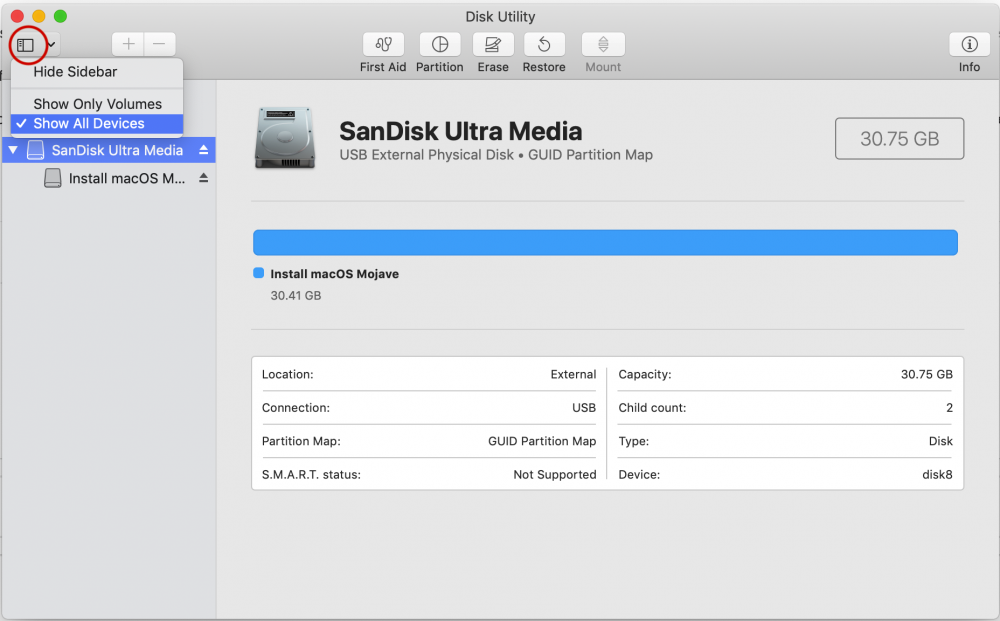The height and width of the screenshot is (621, 1000).
Task: Click the GUID Partition Map table value
Action: coord(542,441)
